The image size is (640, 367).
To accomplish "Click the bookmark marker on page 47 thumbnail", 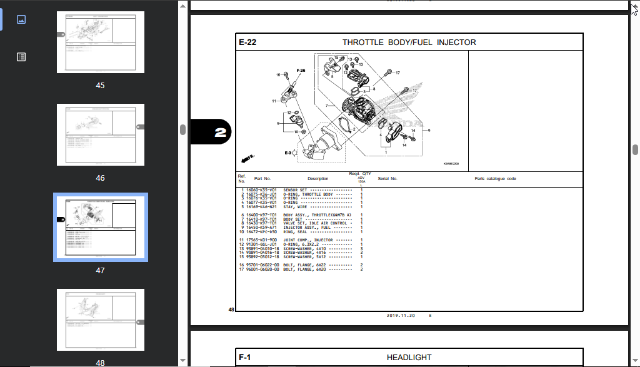I will coord(61,220).
